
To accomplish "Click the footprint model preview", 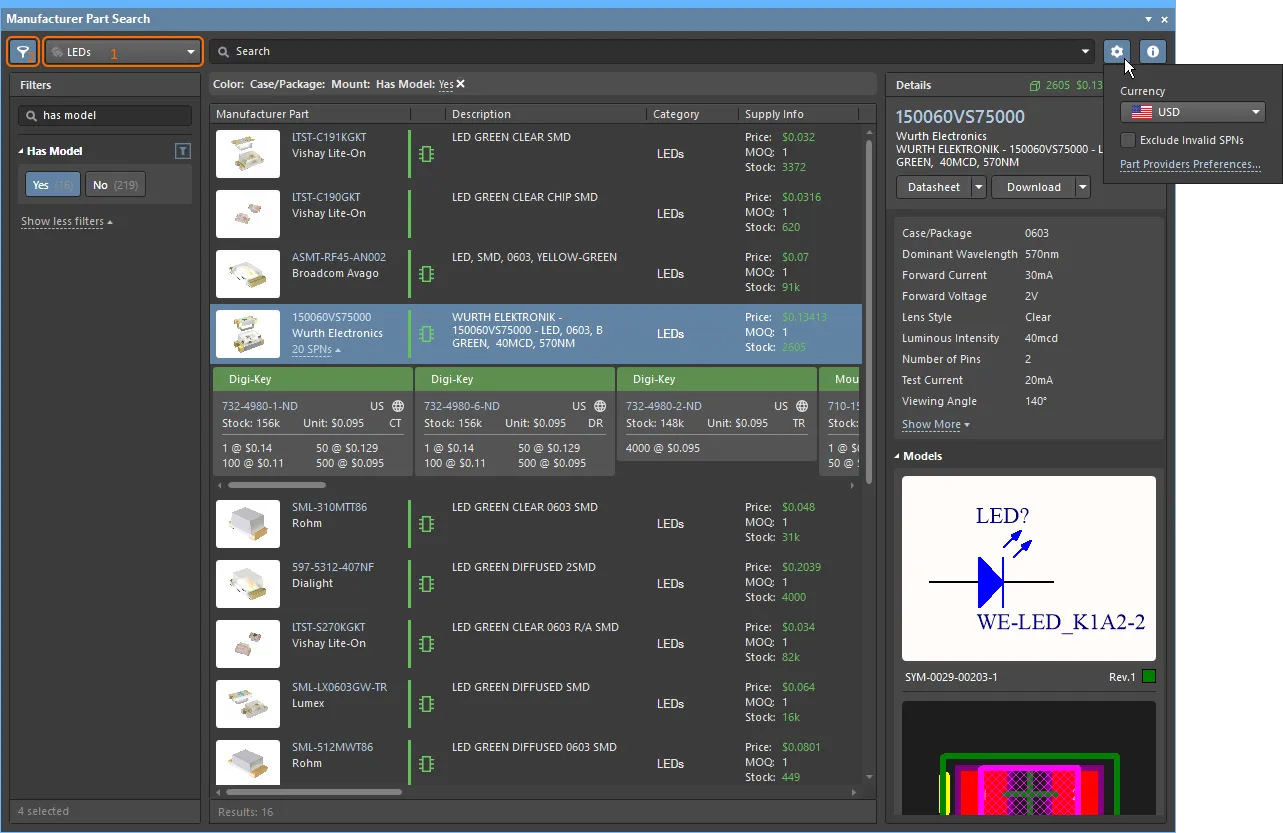I will point(1029,757).
